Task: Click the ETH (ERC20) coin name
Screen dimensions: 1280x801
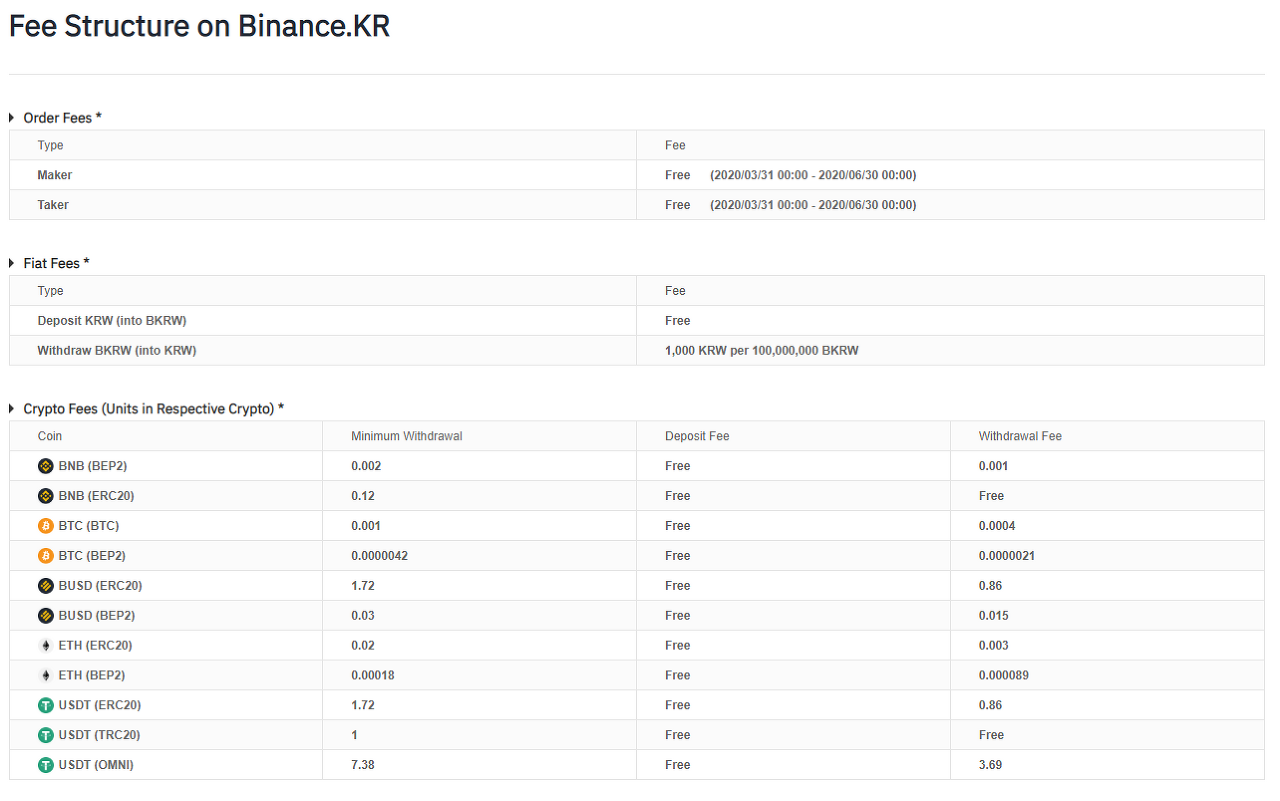Action: tap(96, 646)
